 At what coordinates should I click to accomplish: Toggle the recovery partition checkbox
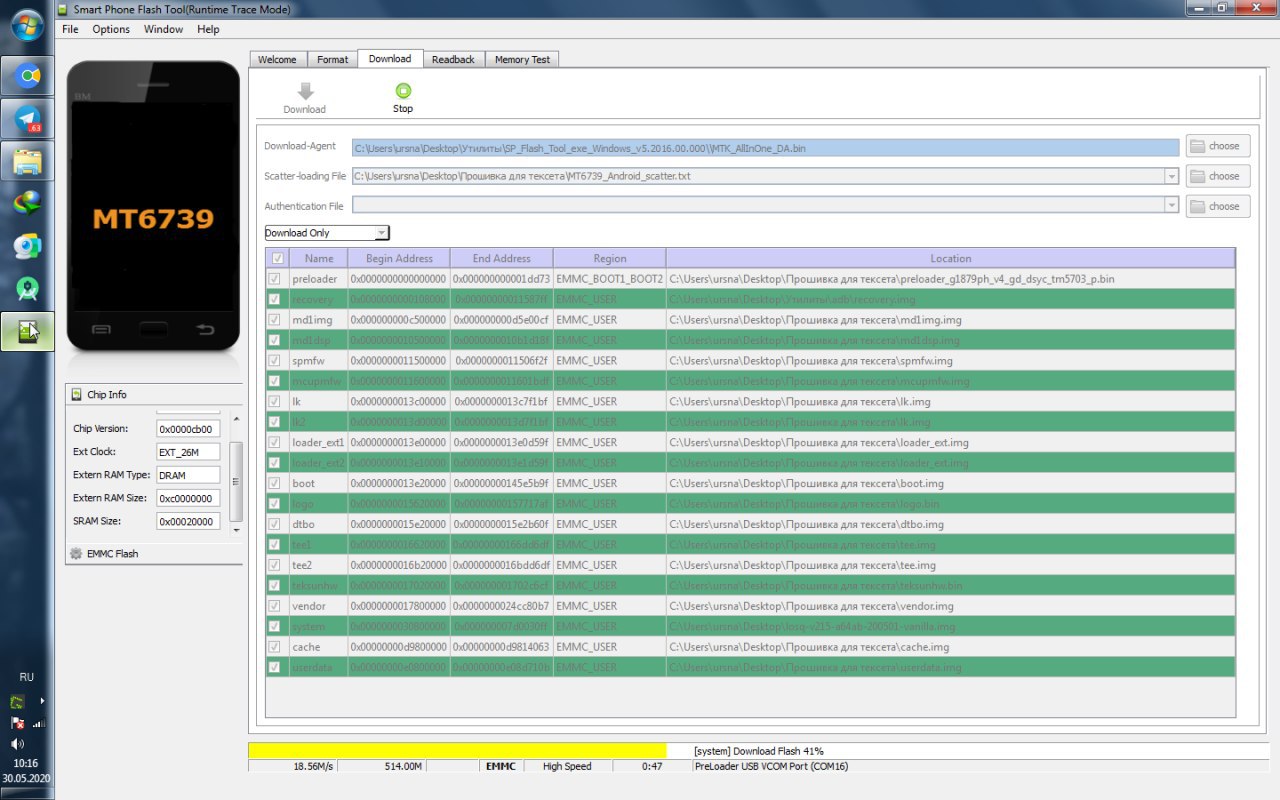[275, 299]
